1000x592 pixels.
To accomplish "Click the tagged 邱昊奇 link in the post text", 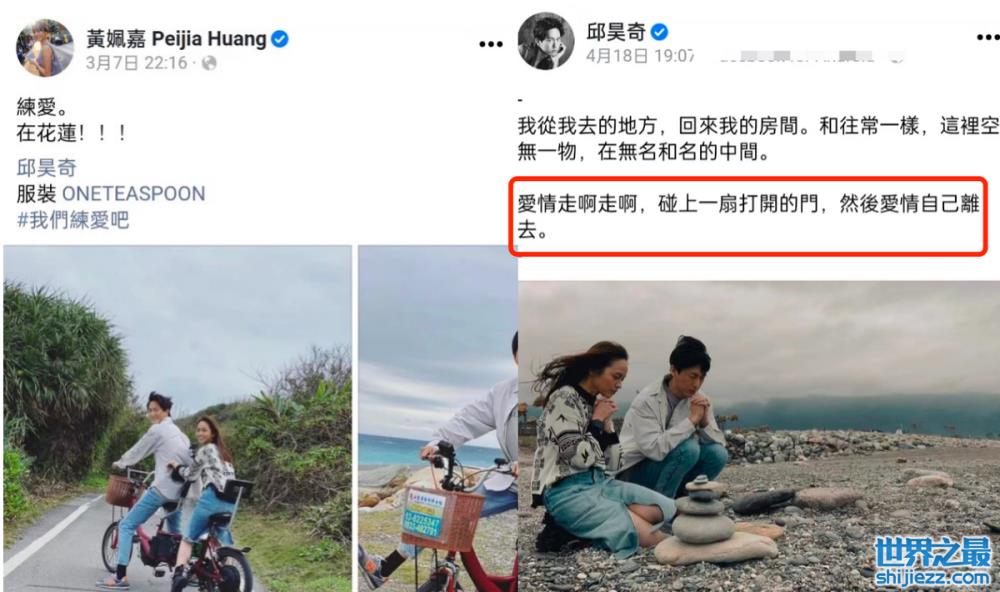I will click(x=47, y=168).
